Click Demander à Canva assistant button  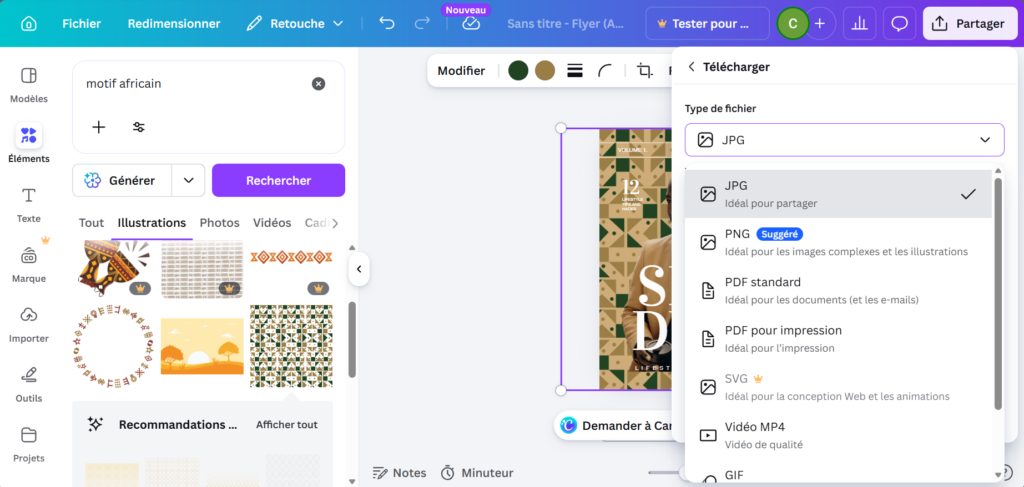tap(613, 426)
